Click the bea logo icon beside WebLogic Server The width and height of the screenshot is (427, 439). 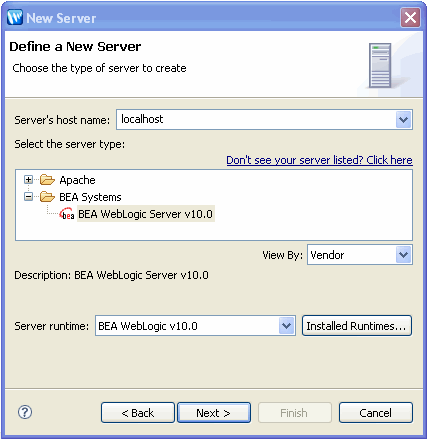67,214
